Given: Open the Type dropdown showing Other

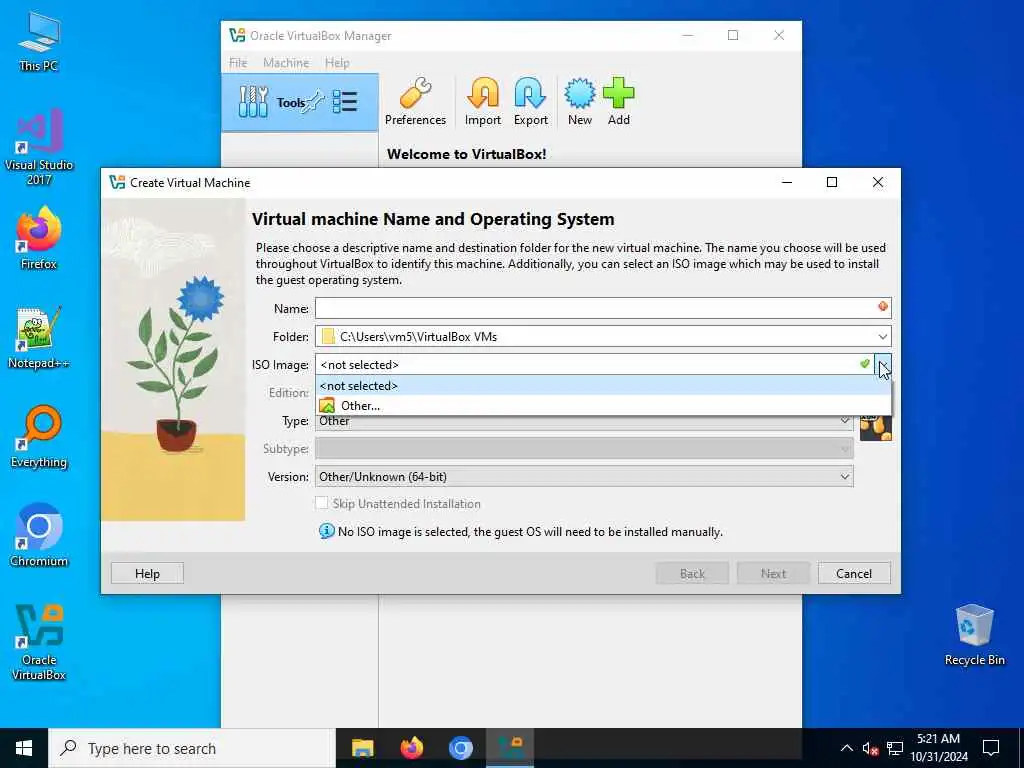Looking at the screenshot, I should tap(584, 421).
